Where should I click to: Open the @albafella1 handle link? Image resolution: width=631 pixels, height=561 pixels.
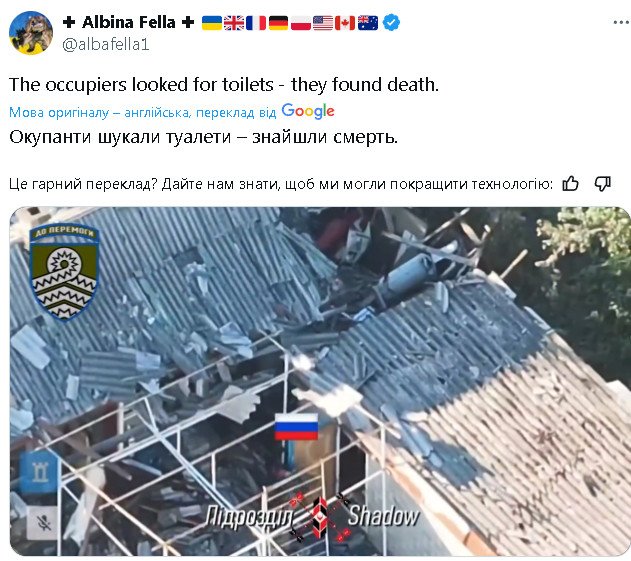pyautogui.click(x=106, y=44)
